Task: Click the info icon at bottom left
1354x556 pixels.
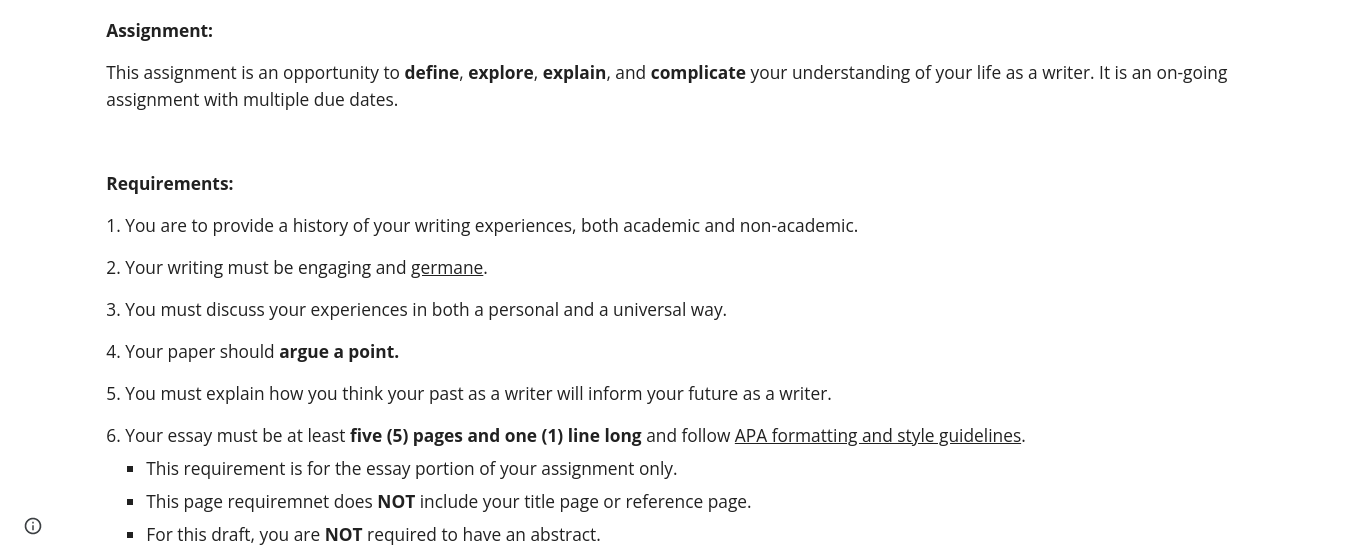Action: point(33,526)
